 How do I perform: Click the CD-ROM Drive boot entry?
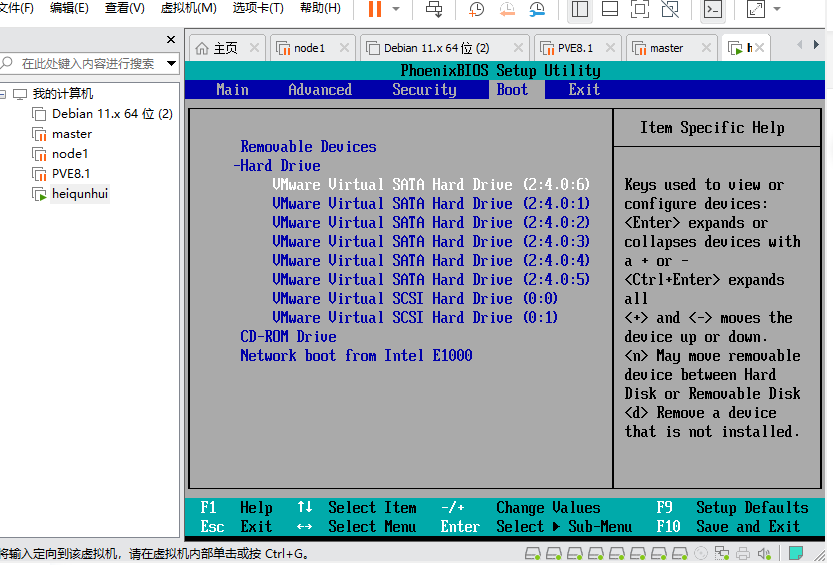click(288, 337)
